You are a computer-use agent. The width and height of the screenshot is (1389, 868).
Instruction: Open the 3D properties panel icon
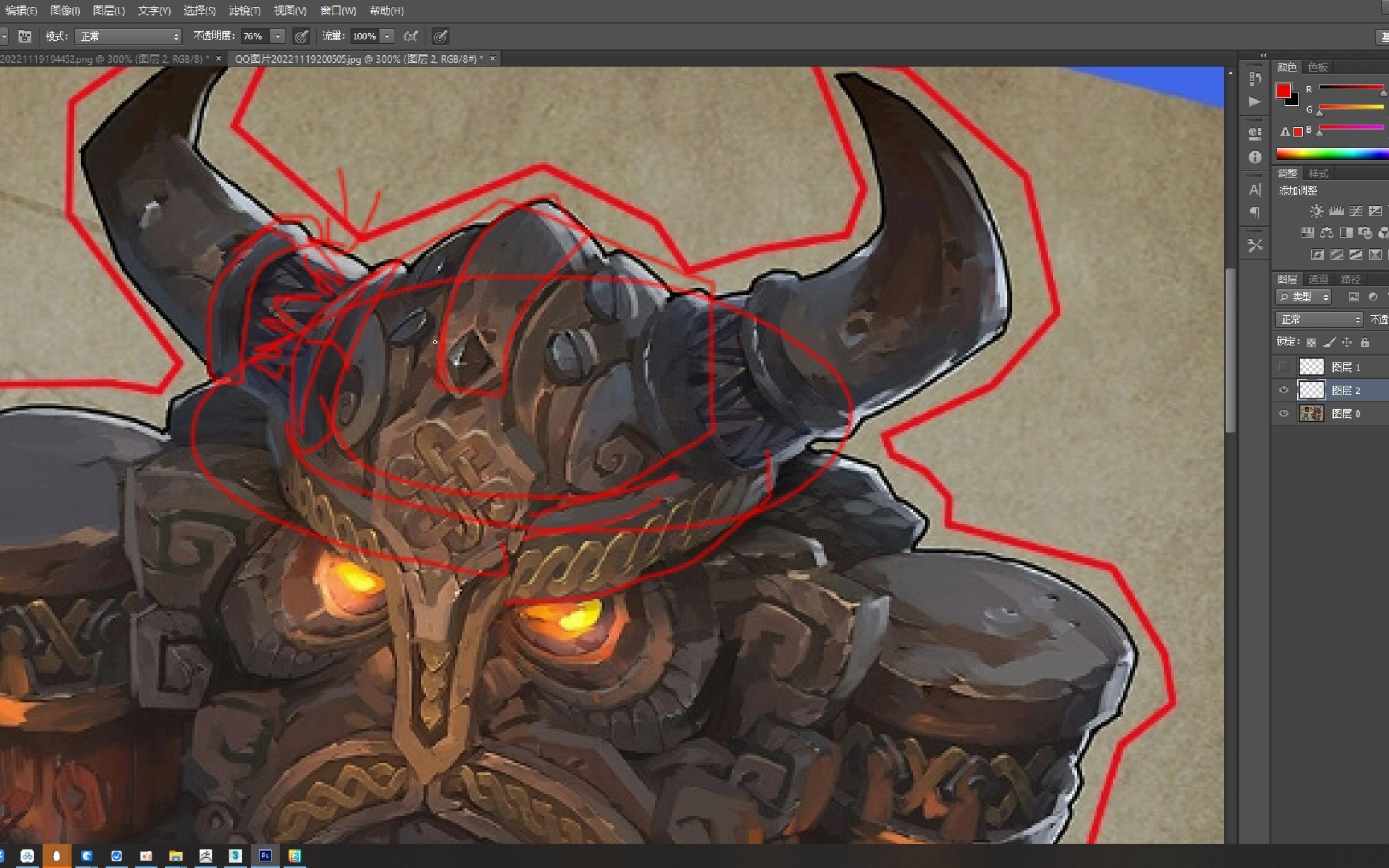(x=1255, y=134)
